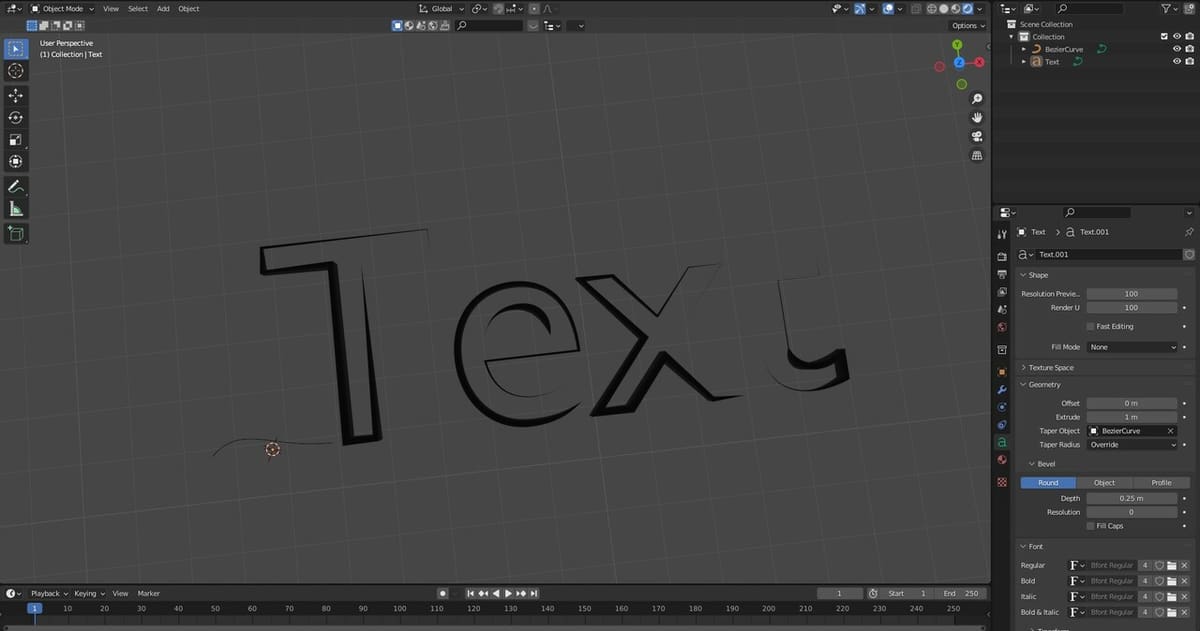Choose the Move tool
Viewport: 1200px width, 631px height.
pyautogui.click(x=16, y=95)
